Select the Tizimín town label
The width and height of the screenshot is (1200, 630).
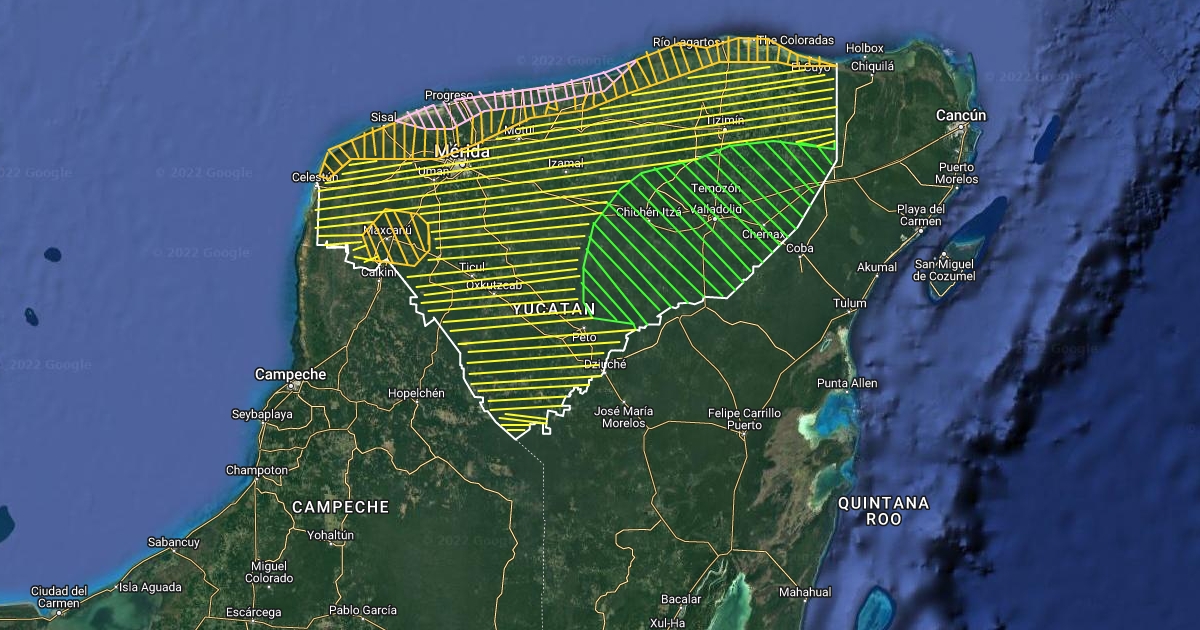pos(725,120)
